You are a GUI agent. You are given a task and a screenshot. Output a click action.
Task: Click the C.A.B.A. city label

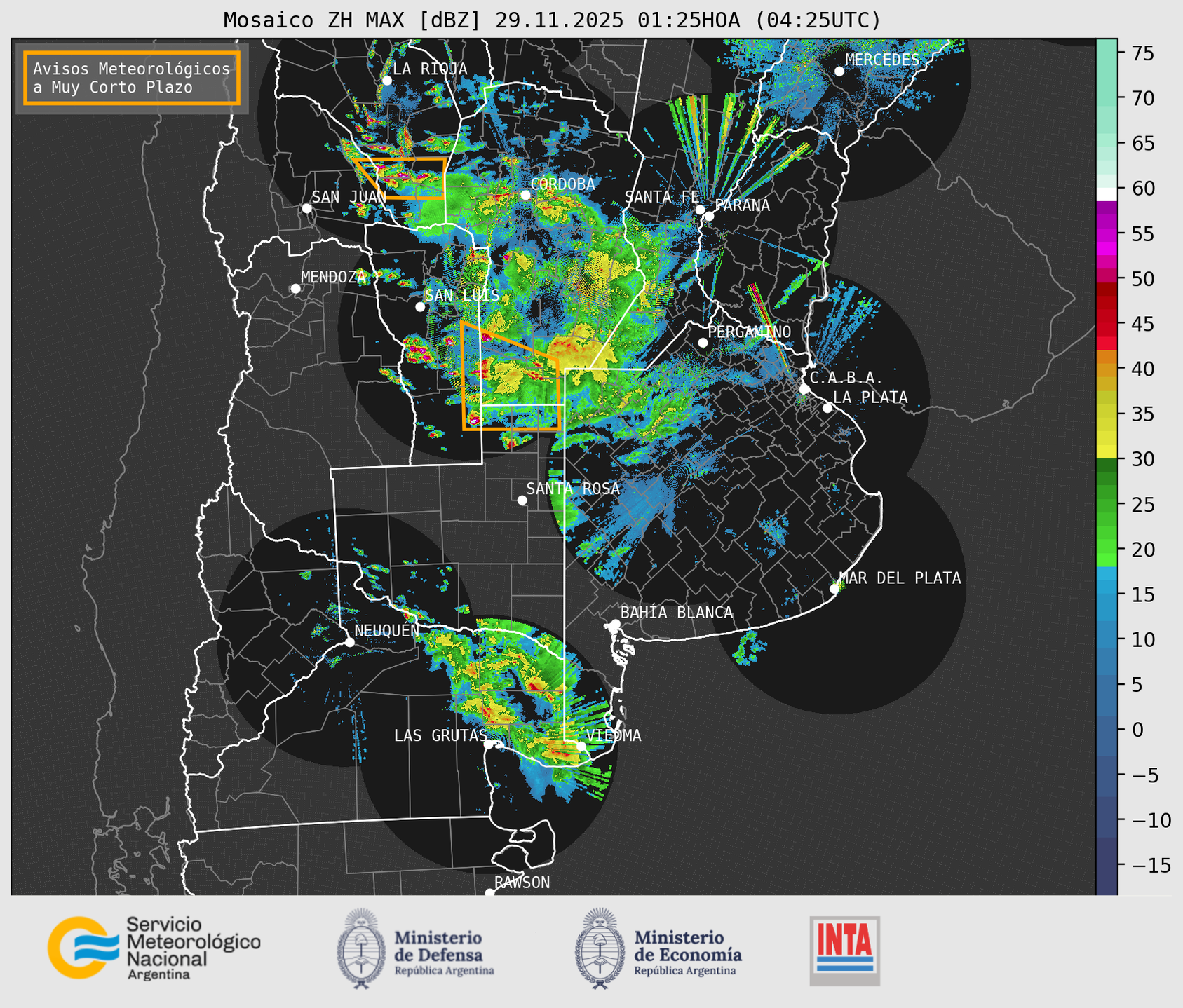(846, 378)
